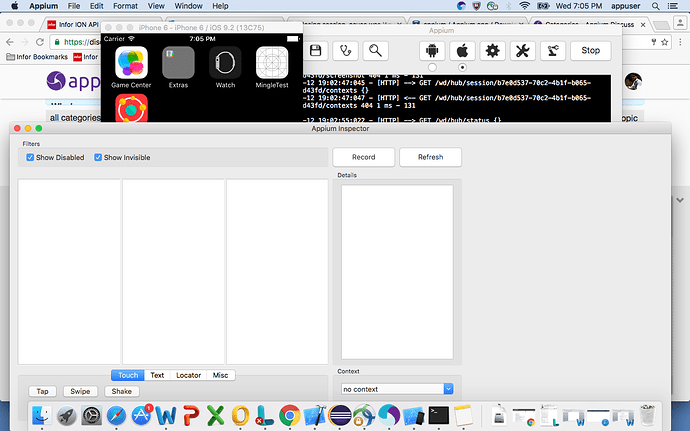
Task: Select the Android platform radio button
Action: pos(432,67)
